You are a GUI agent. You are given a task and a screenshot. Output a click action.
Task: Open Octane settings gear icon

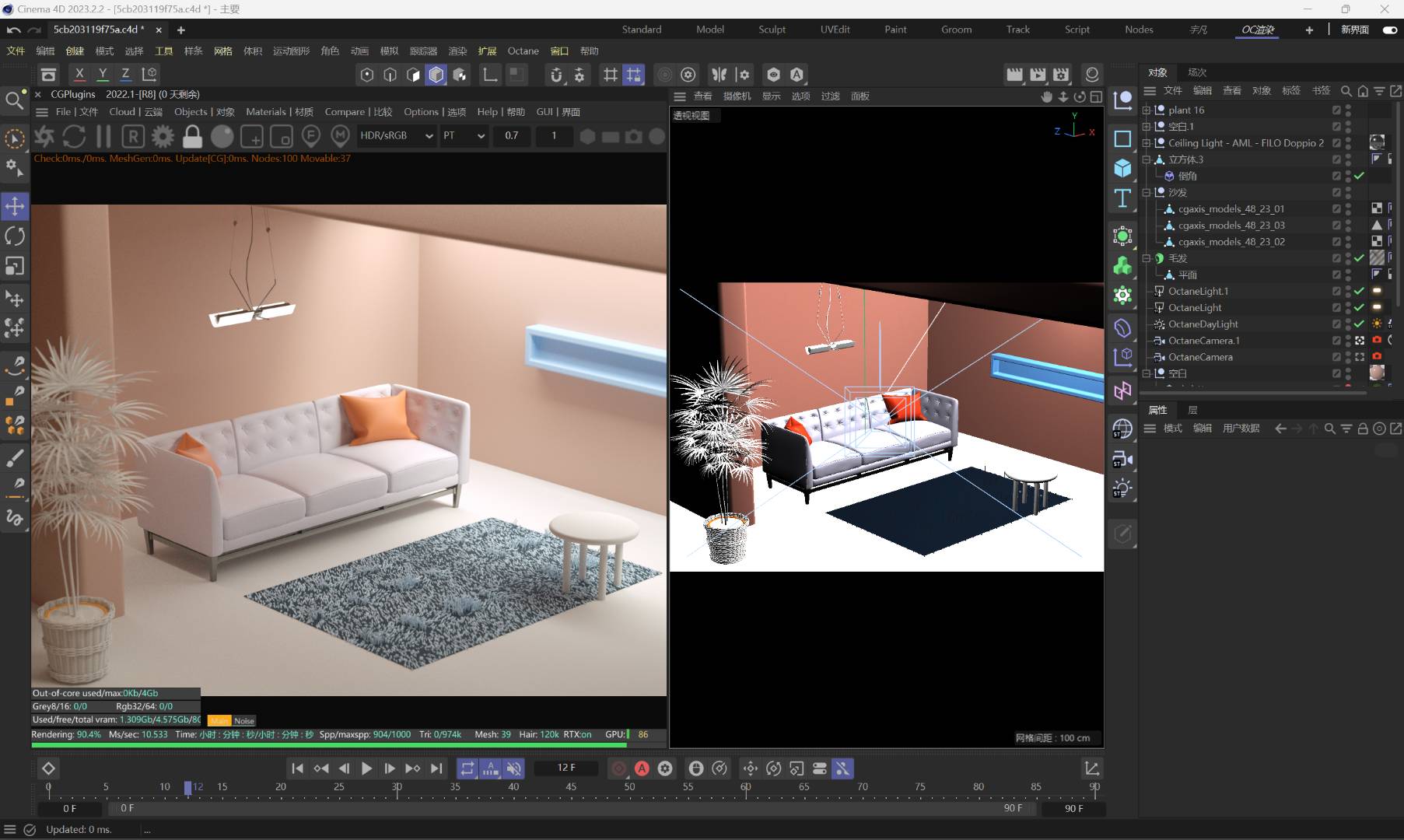coord(163,136)
